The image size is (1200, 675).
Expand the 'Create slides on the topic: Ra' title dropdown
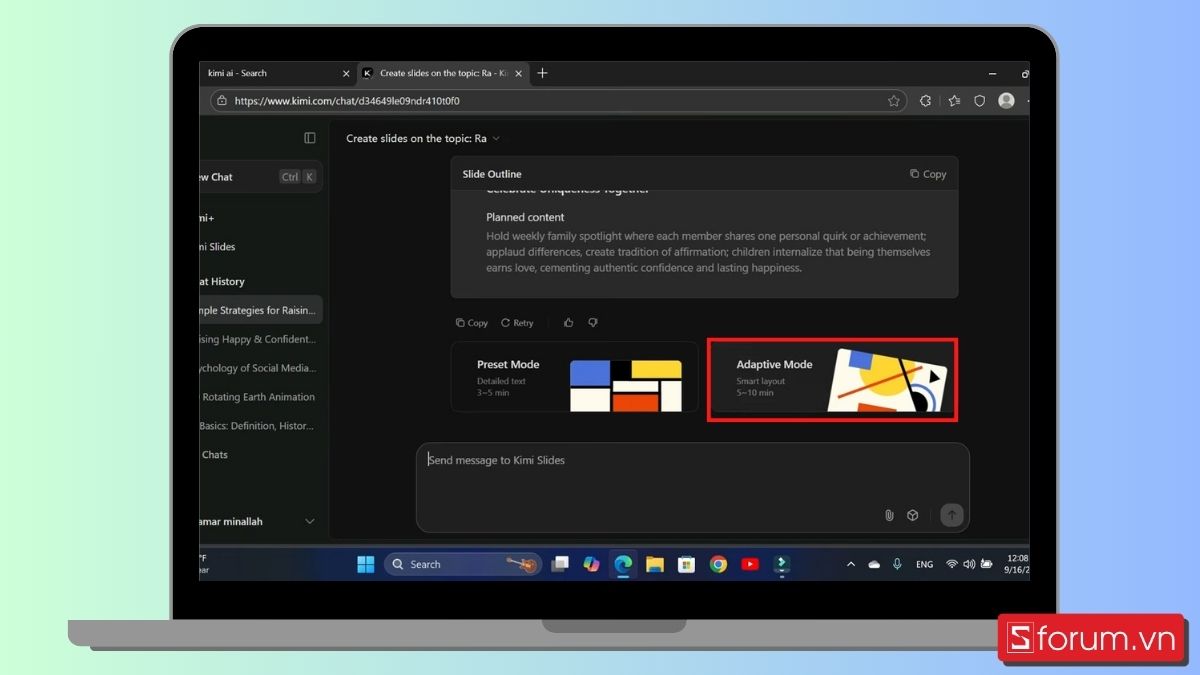(x=496, y=139)
